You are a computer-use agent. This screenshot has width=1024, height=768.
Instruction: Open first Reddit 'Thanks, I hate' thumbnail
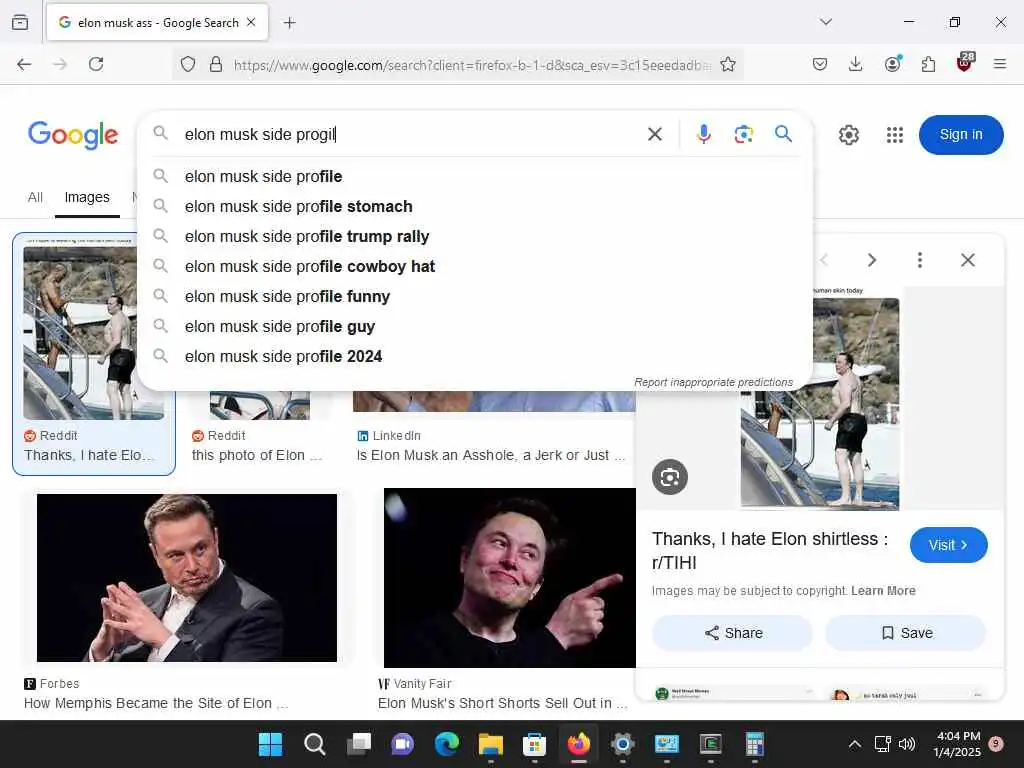[93, 332]
